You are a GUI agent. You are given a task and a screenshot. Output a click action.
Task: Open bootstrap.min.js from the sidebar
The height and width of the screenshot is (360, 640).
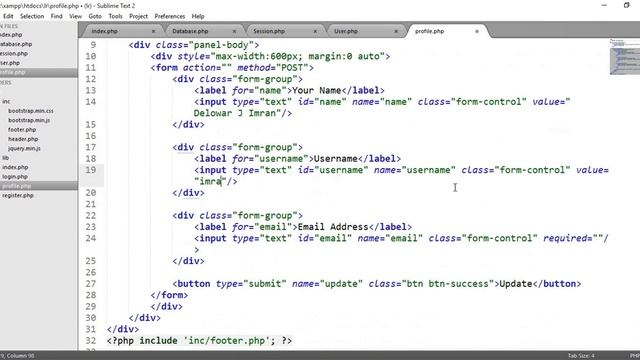point(29,120)
